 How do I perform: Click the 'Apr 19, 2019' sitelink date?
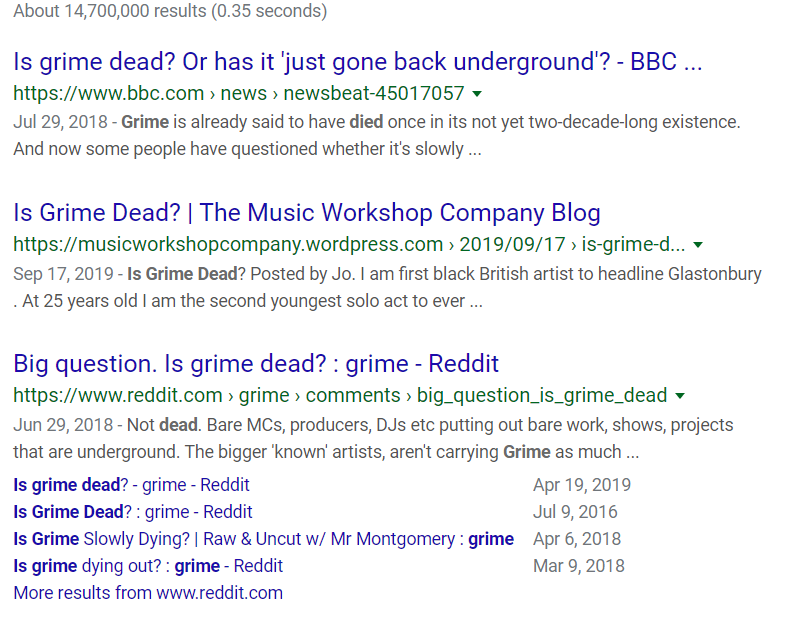582,485
